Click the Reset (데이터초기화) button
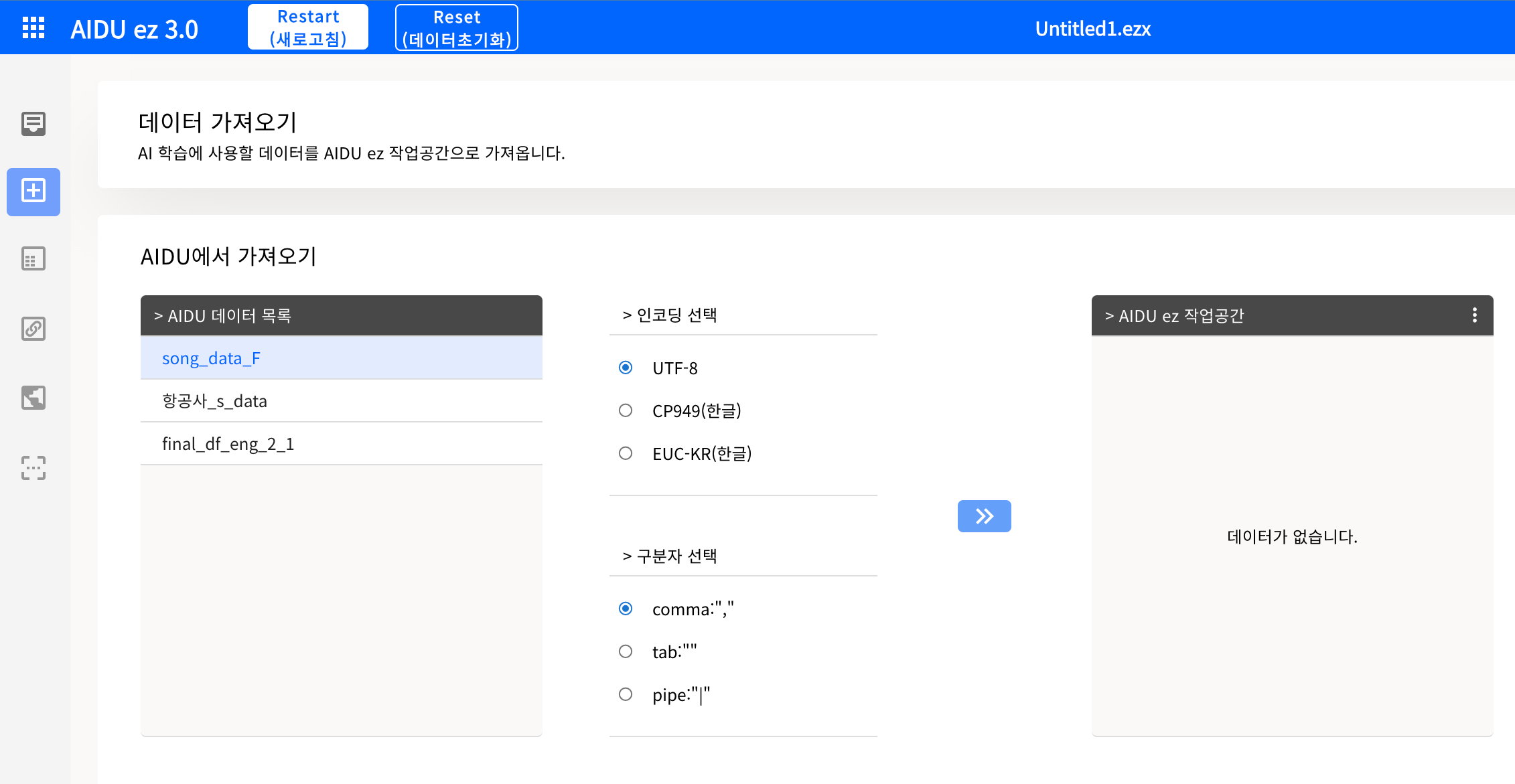1515x784 pixels. click(x=457, y=27)
